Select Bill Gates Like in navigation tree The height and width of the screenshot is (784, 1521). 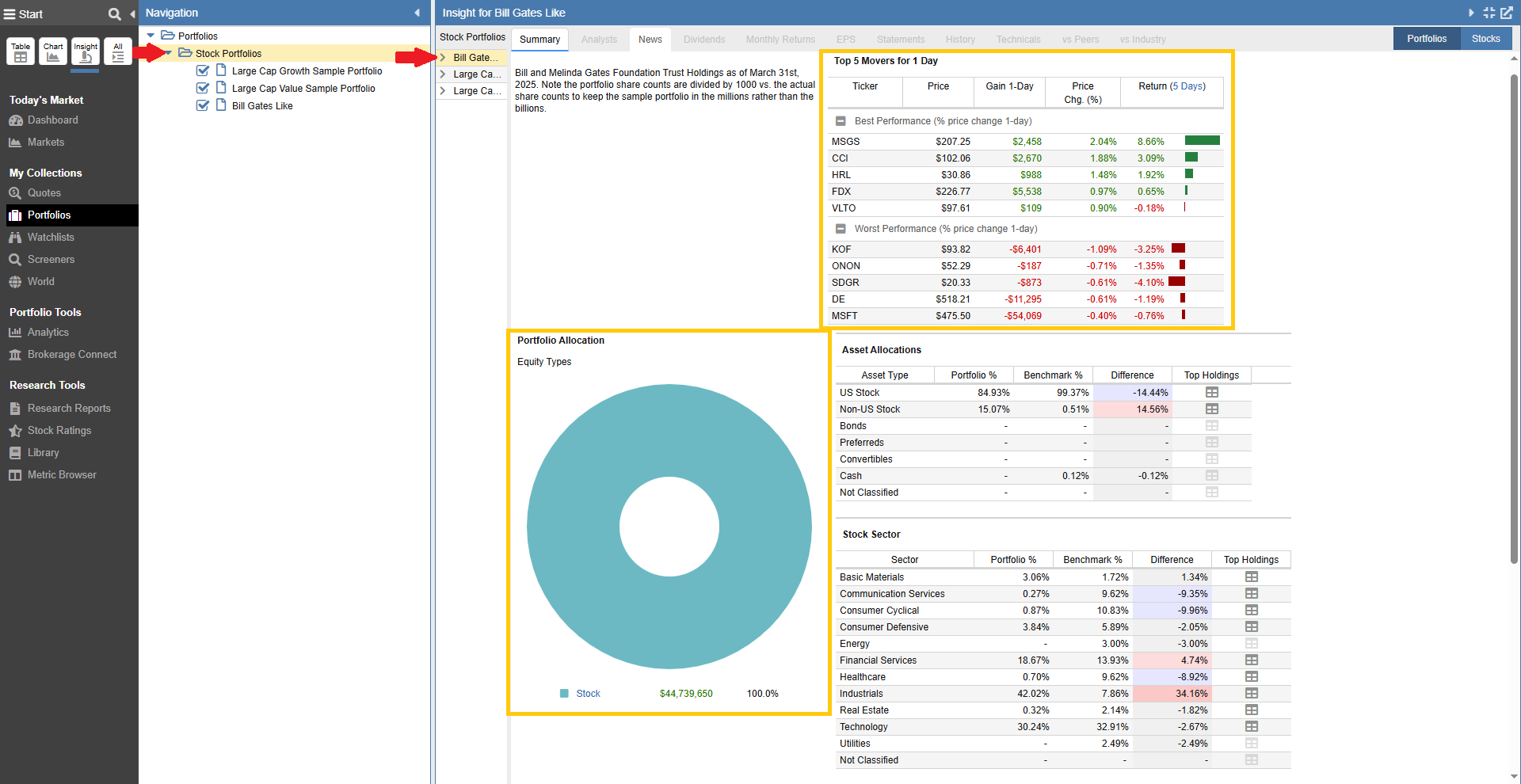(x=262, y=106)
